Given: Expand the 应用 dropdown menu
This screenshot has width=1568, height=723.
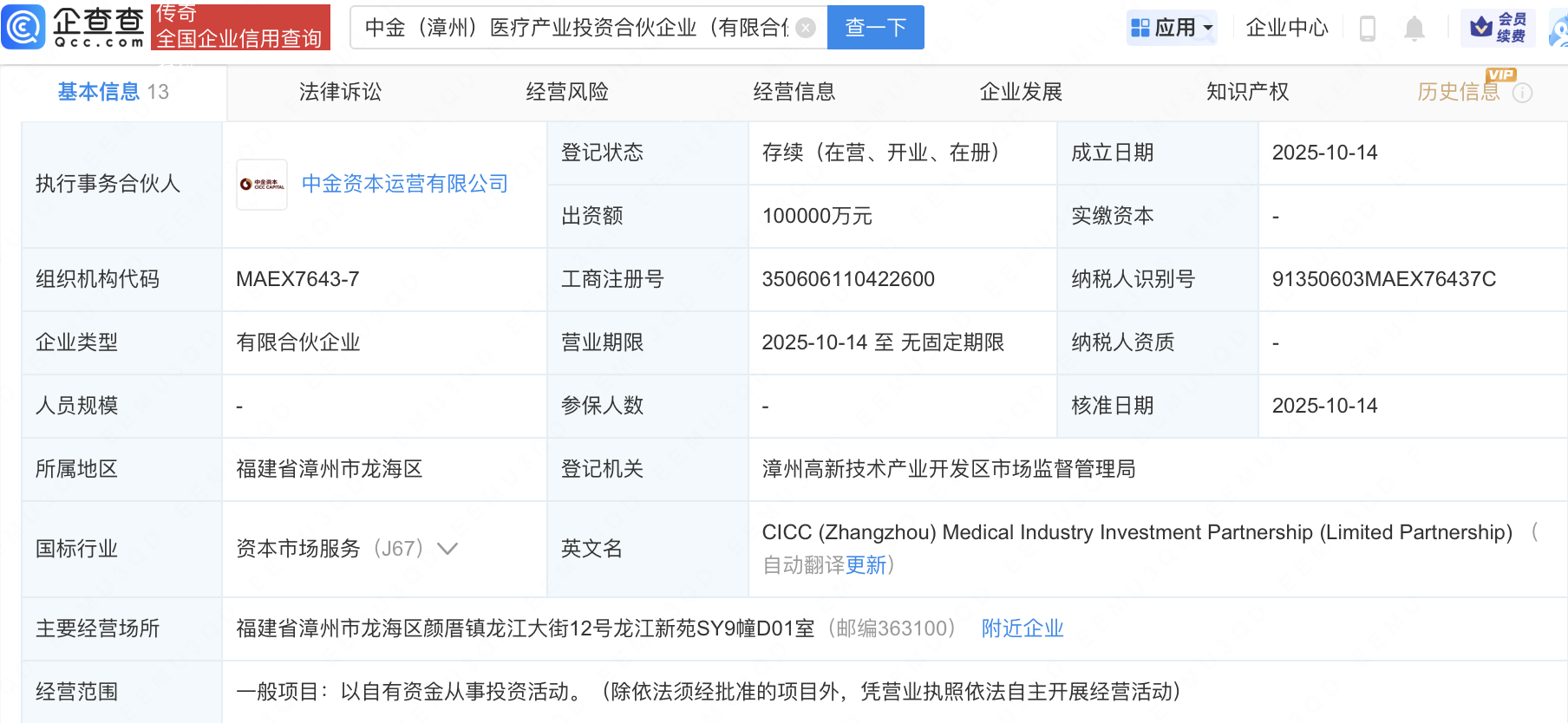Looking at the screenshot, I should pyautogui.click(x=1173, y=28).
